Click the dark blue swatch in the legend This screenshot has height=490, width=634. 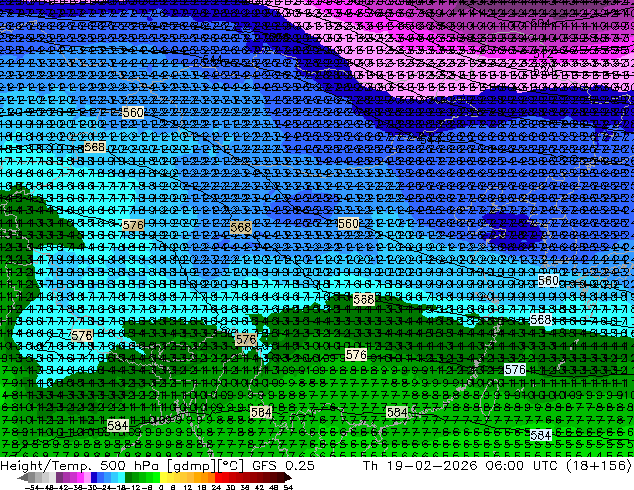[94, 477]
